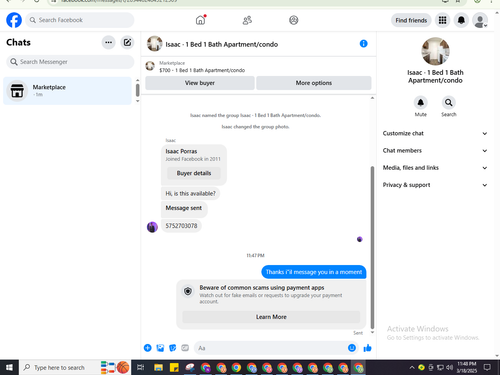
Task: Expand Media, files and links section
Action: click(435, 168)
